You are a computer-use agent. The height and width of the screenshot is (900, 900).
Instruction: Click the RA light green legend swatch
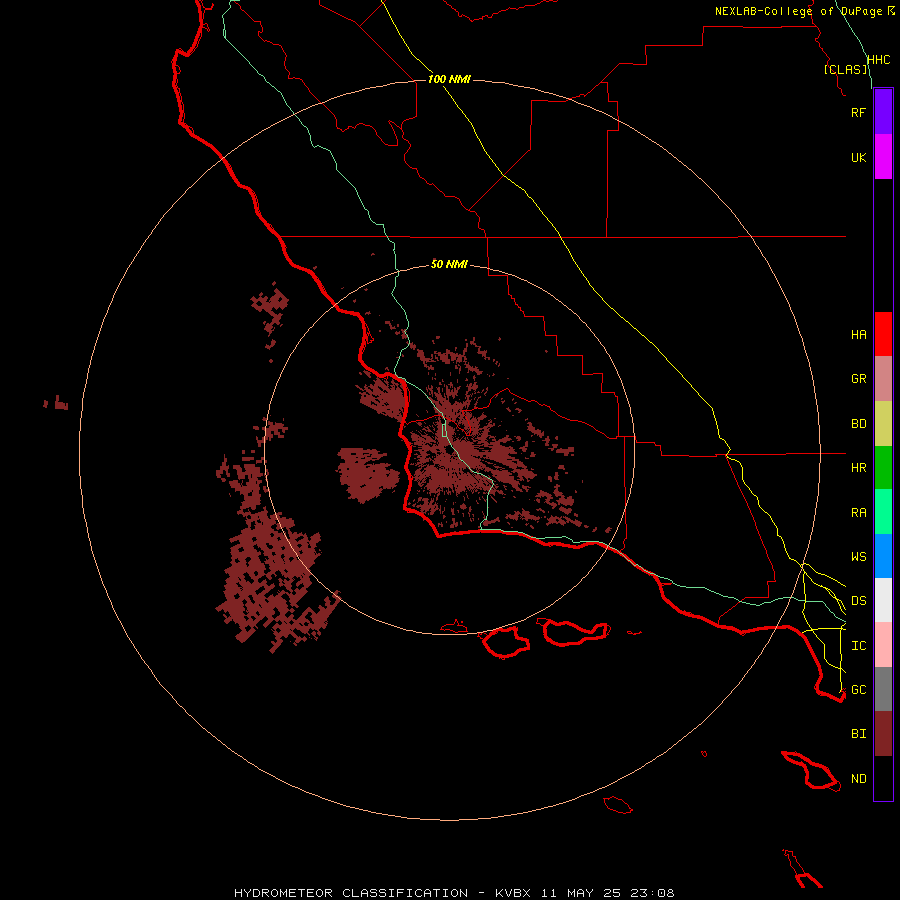pos(883,512)
